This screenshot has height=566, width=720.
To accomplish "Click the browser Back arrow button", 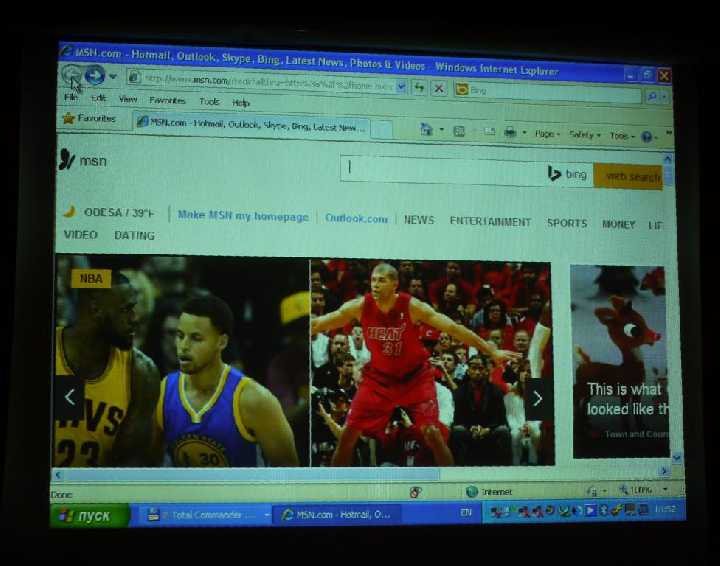I will click(72, 74).
